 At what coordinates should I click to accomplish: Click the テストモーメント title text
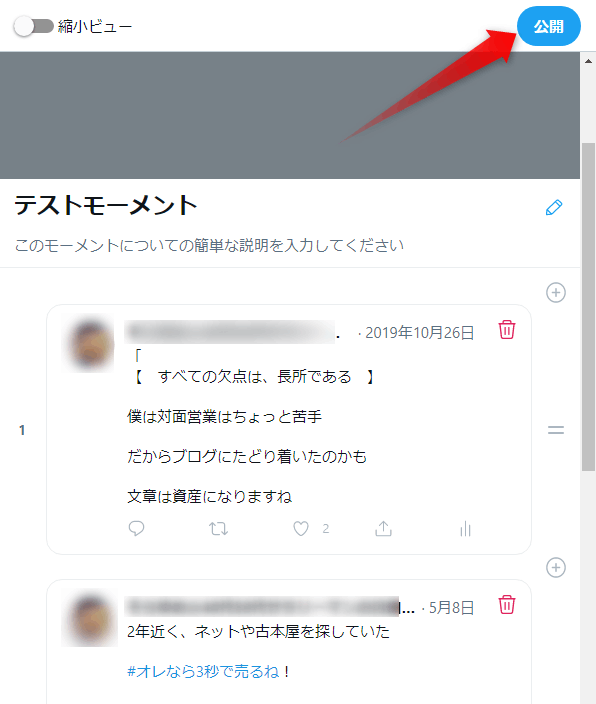[x=106, y=206]
